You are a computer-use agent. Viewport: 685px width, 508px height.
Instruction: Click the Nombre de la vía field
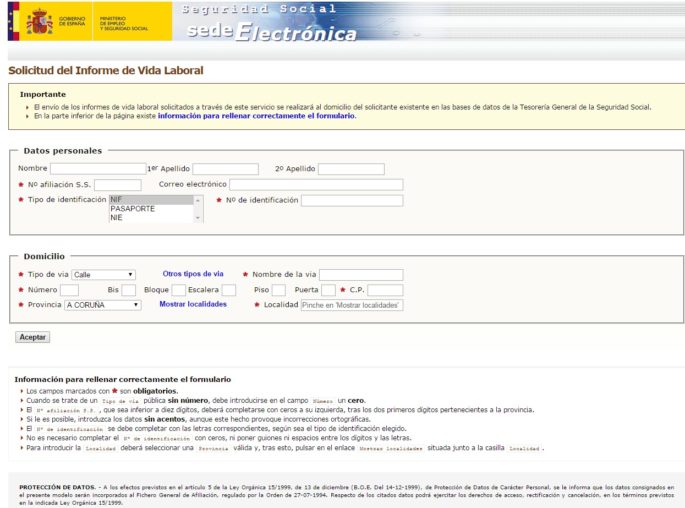click(x=361, y=274)
